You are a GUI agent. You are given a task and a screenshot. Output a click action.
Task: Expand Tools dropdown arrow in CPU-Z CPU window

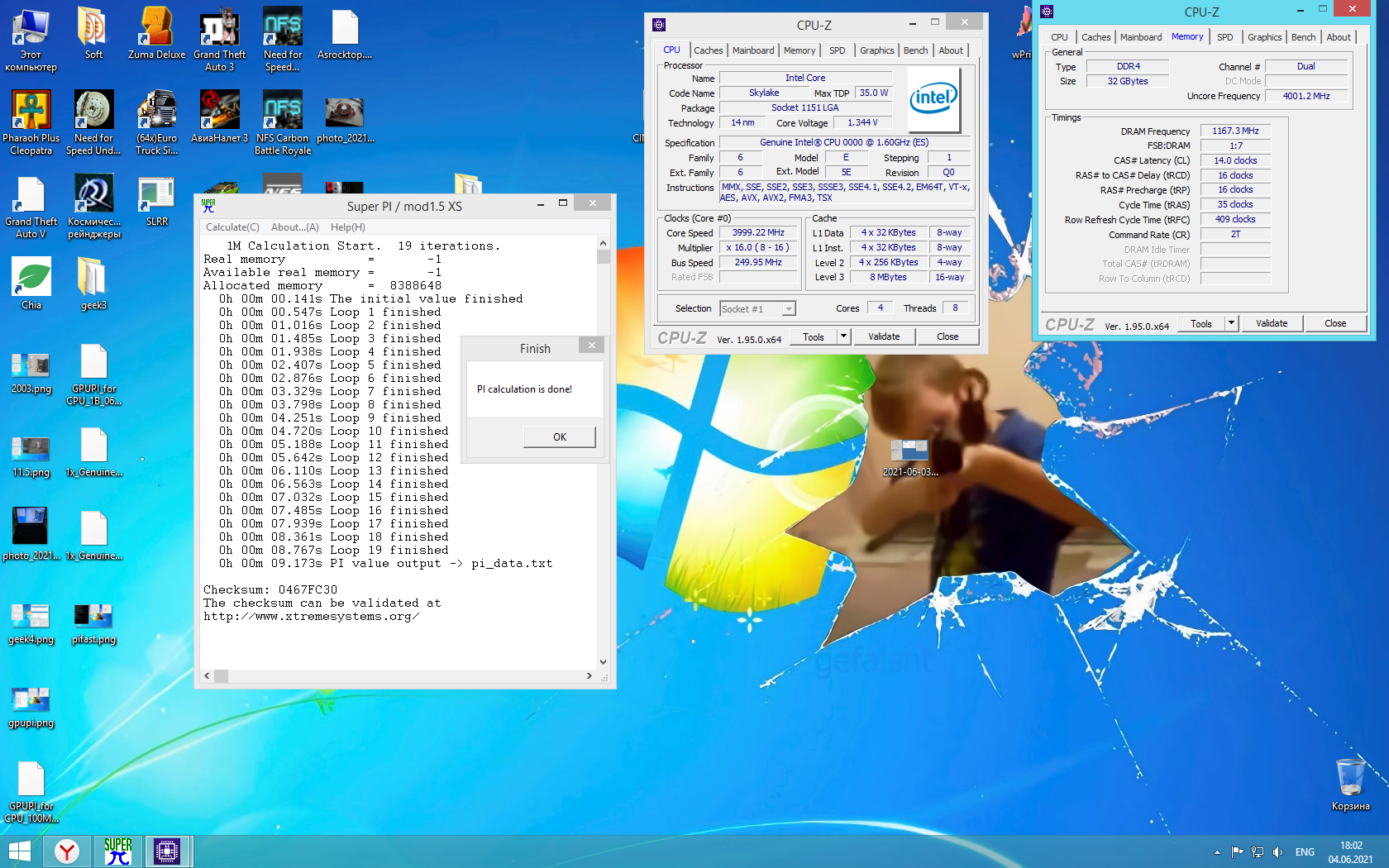coord(843,336)
